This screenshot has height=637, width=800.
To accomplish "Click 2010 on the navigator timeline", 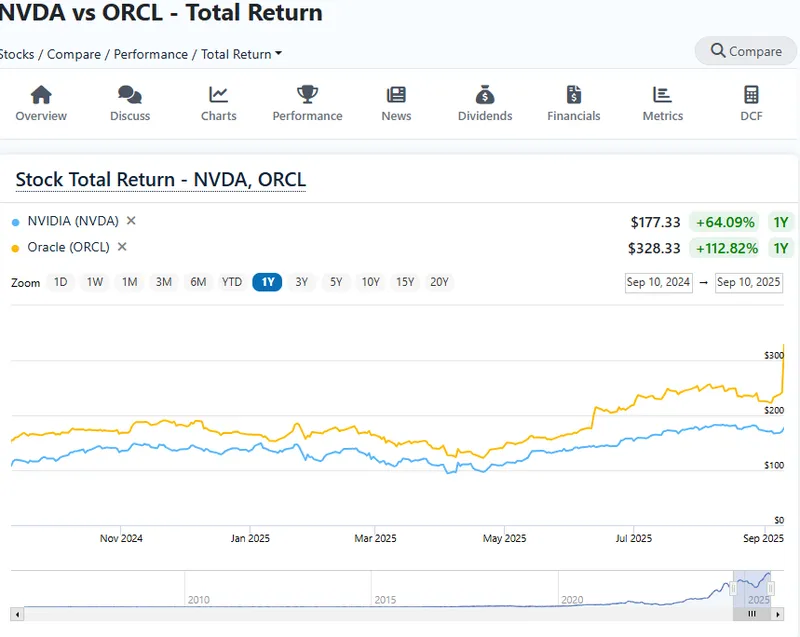I will point(198,600).
